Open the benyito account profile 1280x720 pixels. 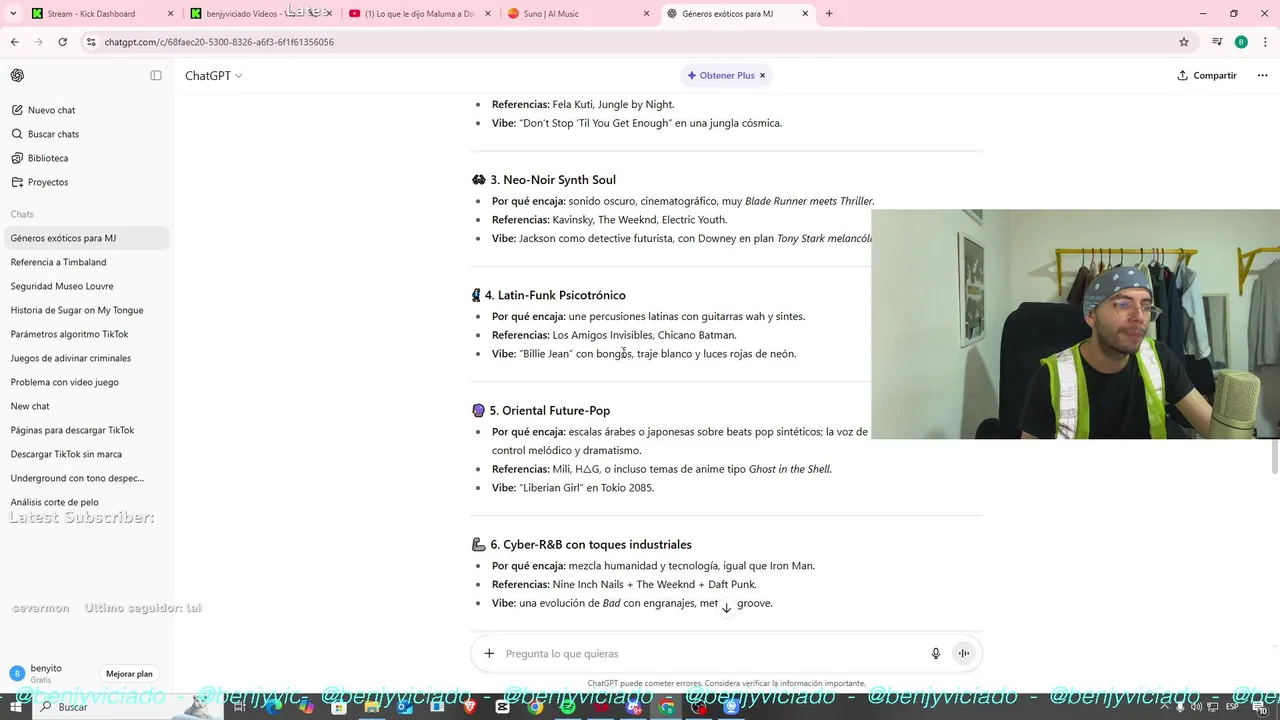[37, 673]
